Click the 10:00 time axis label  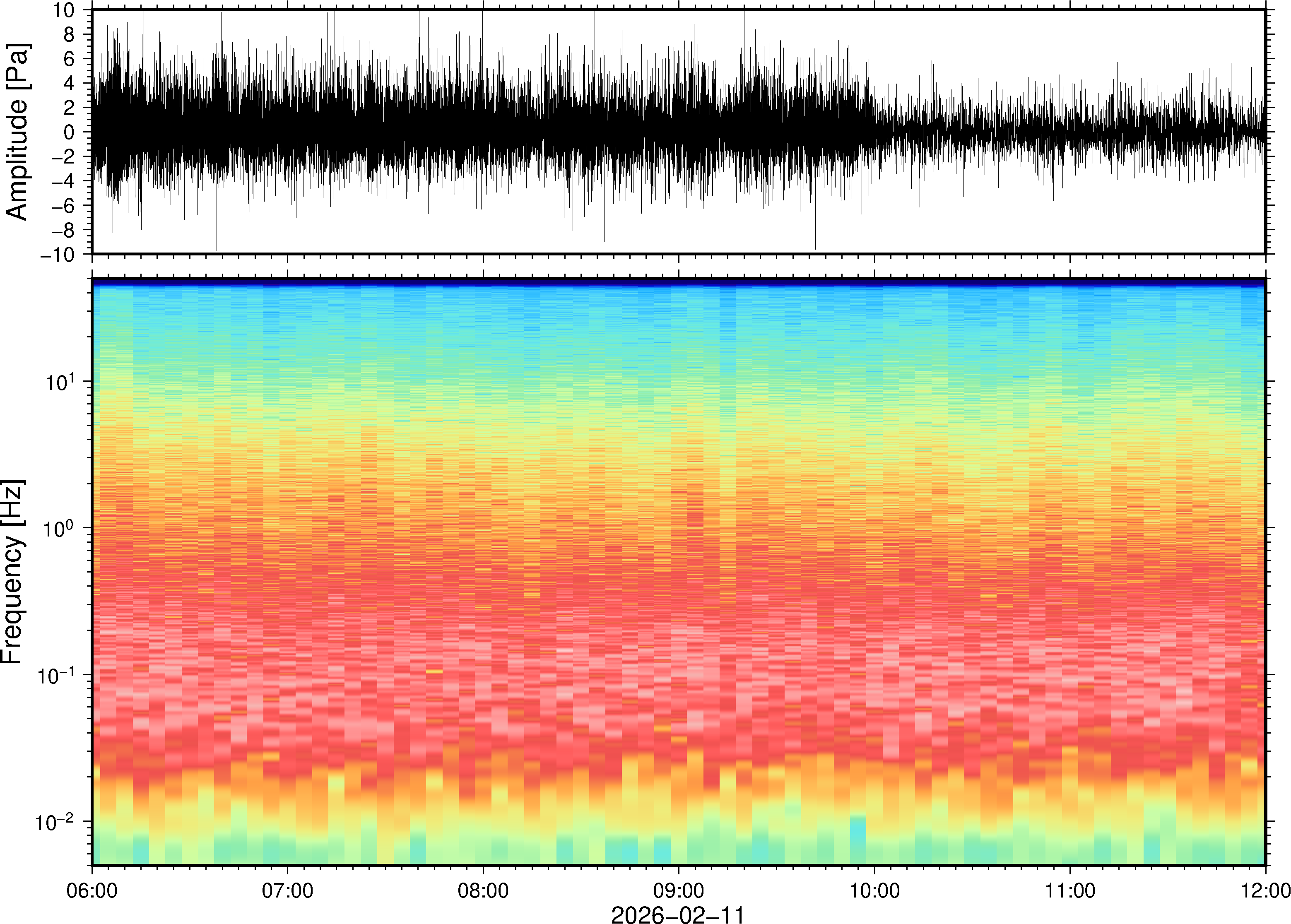click(x=874, y=890)
